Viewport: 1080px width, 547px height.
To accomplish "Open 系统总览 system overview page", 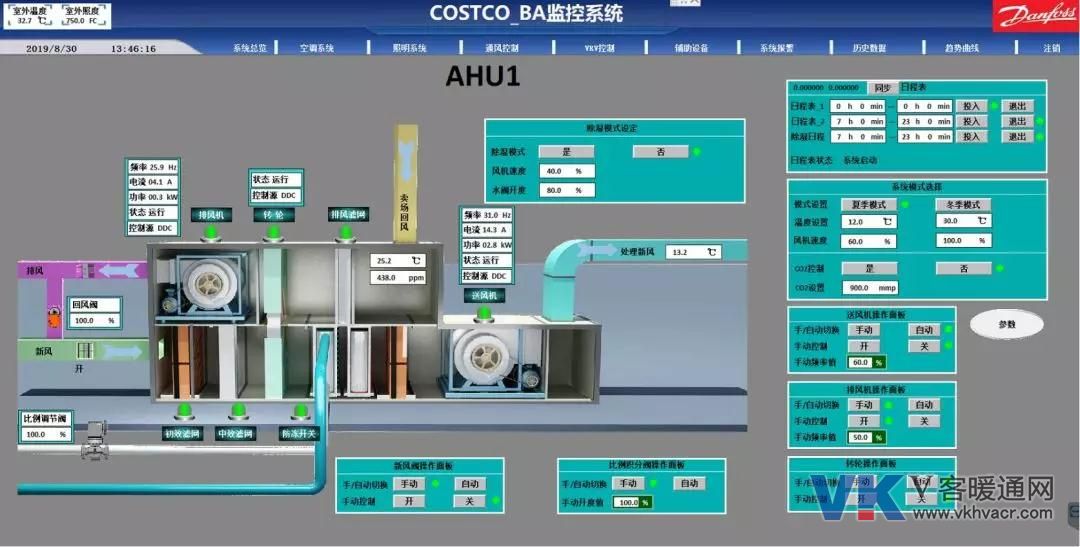I will [250, 48].
